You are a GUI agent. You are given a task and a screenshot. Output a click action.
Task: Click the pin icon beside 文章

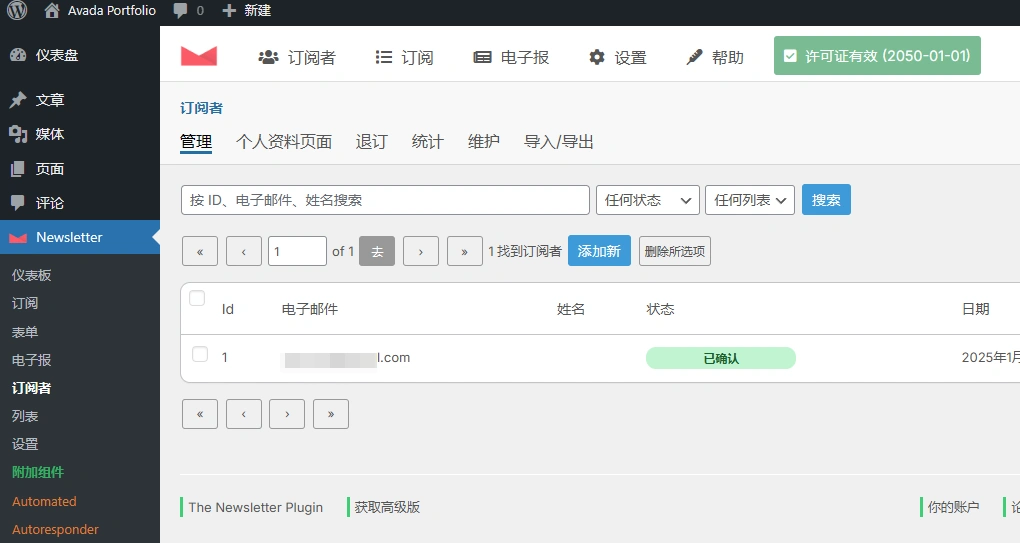pos(18,99)
